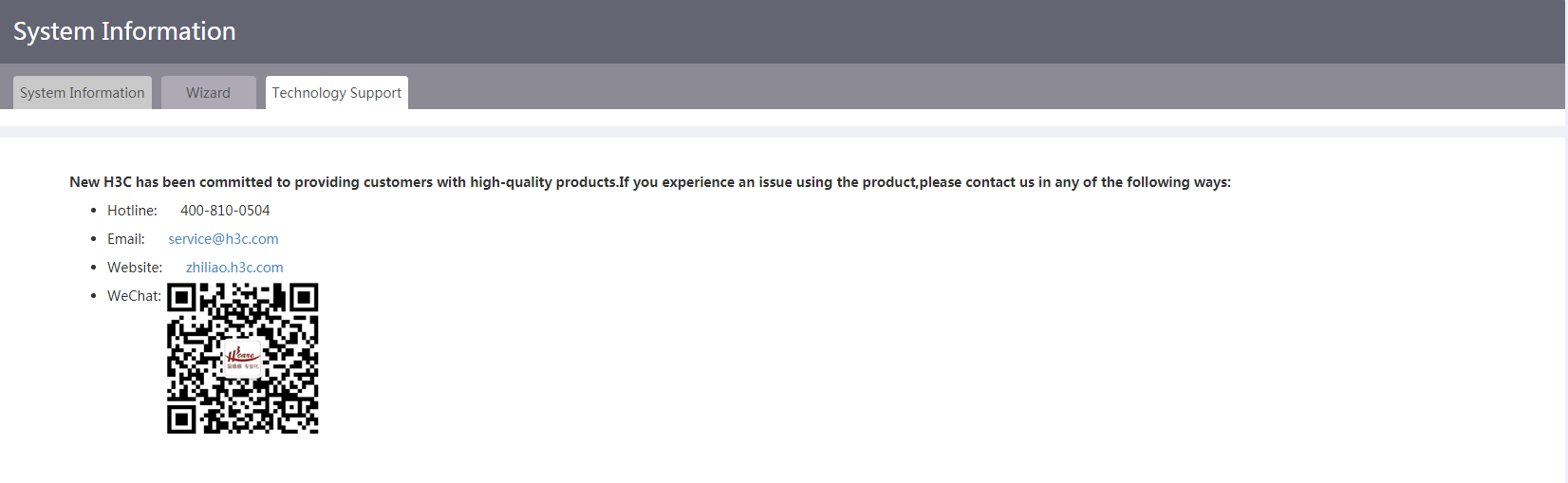Click the WeChat label
The width and height of the screenshot is (1568, 483).
134,296
